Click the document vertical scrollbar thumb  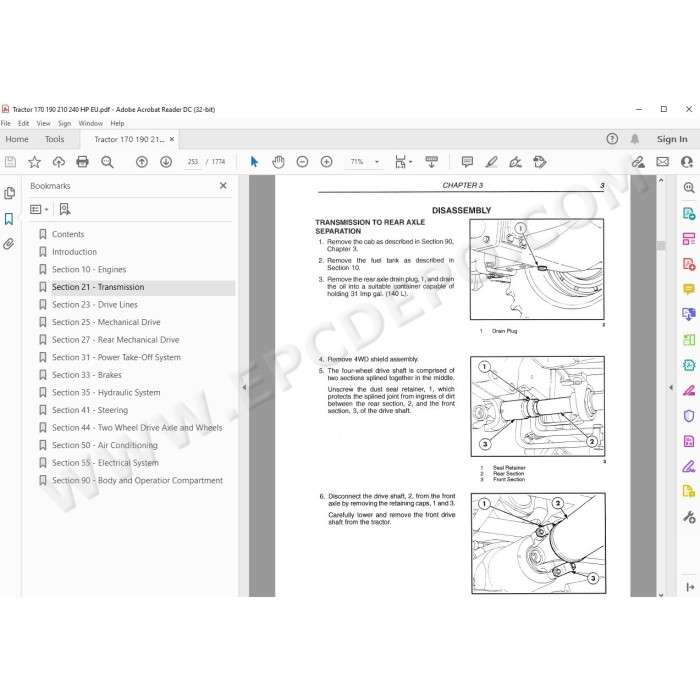click(661, 245)
